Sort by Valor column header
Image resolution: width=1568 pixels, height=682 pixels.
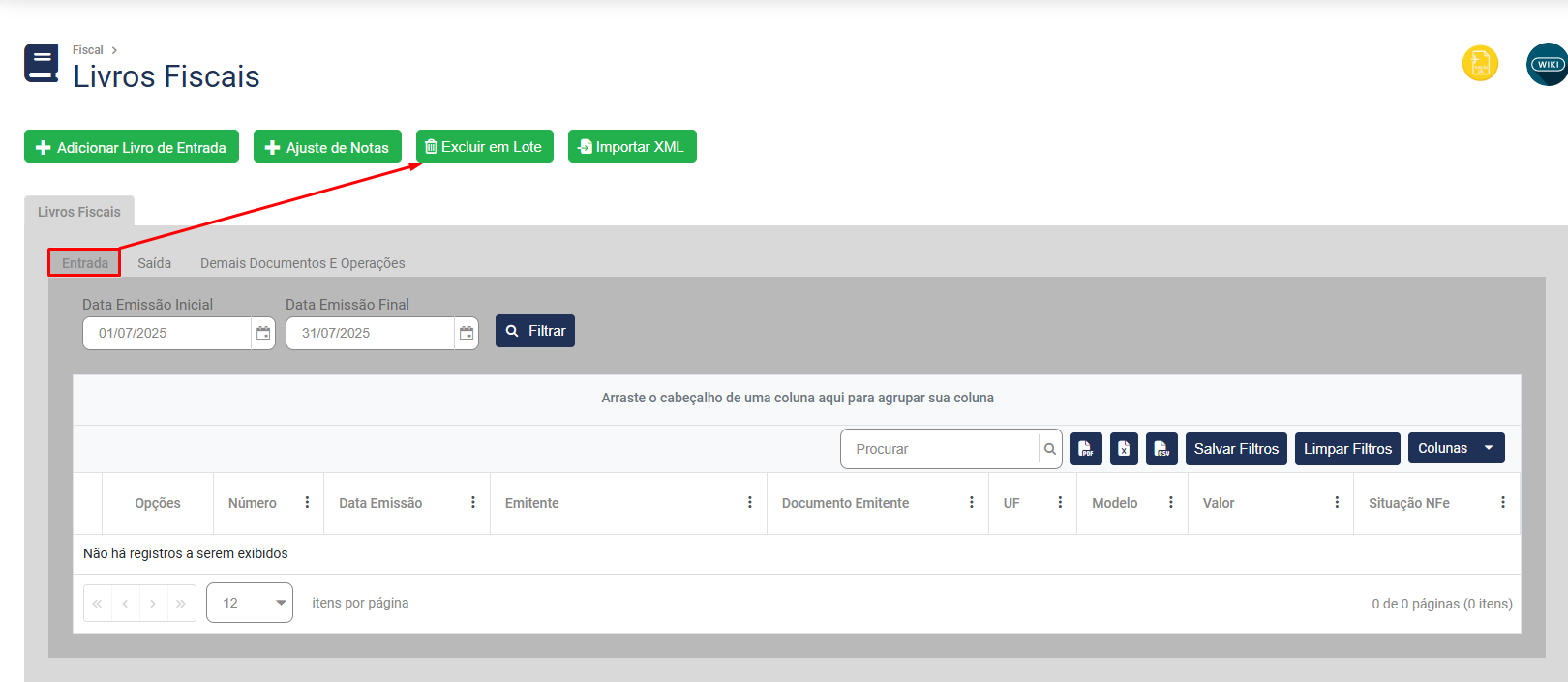(1219, 503)
